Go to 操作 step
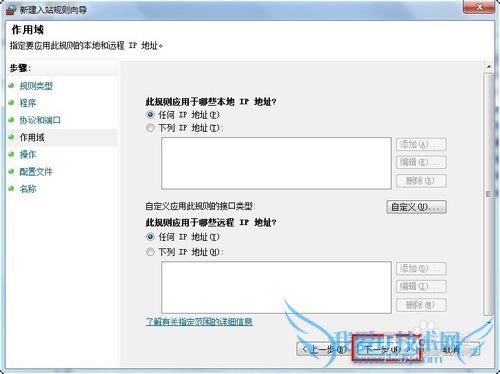This screenshot has height=374, width=500. (x=28, y=154)
